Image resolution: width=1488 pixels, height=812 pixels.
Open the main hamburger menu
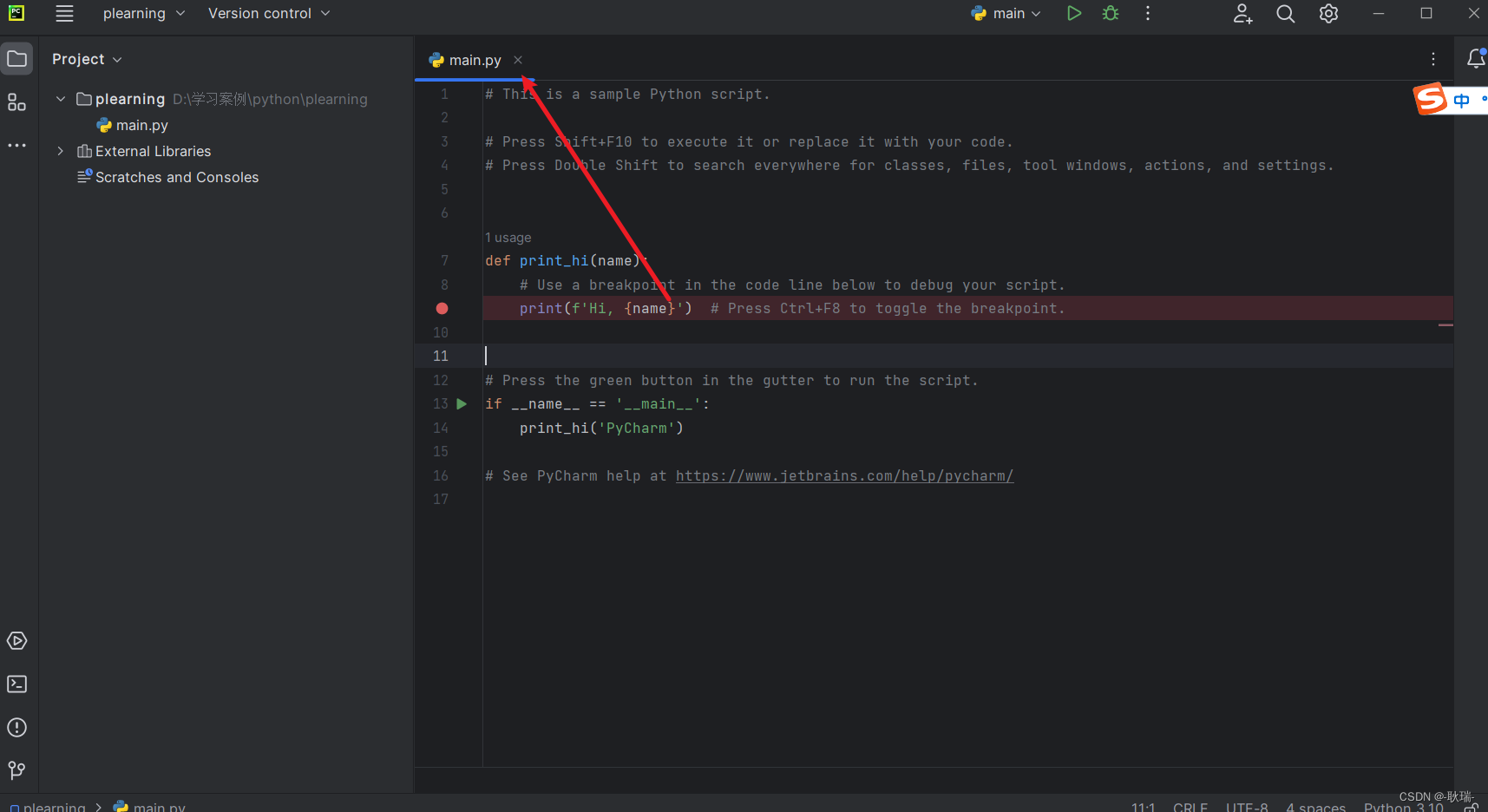[64, 13]
